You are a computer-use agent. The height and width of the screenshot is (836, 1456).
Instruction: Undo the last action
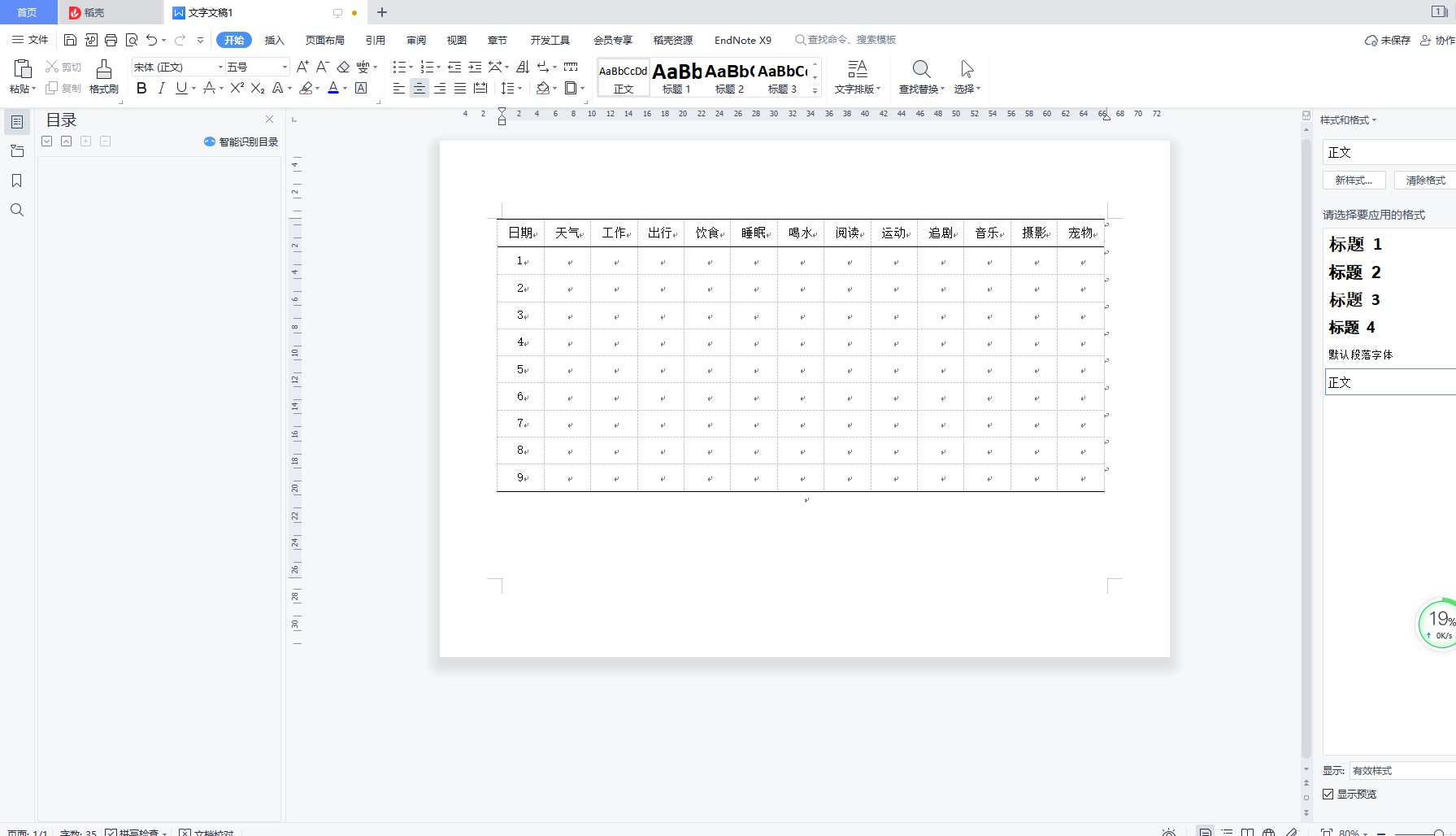point(151,40)
